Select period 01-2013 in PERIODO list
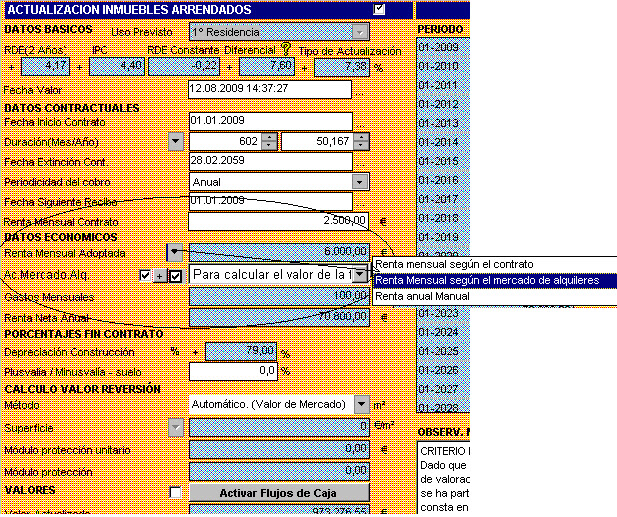The image size is (617, 517). click(x=443, y=123)
